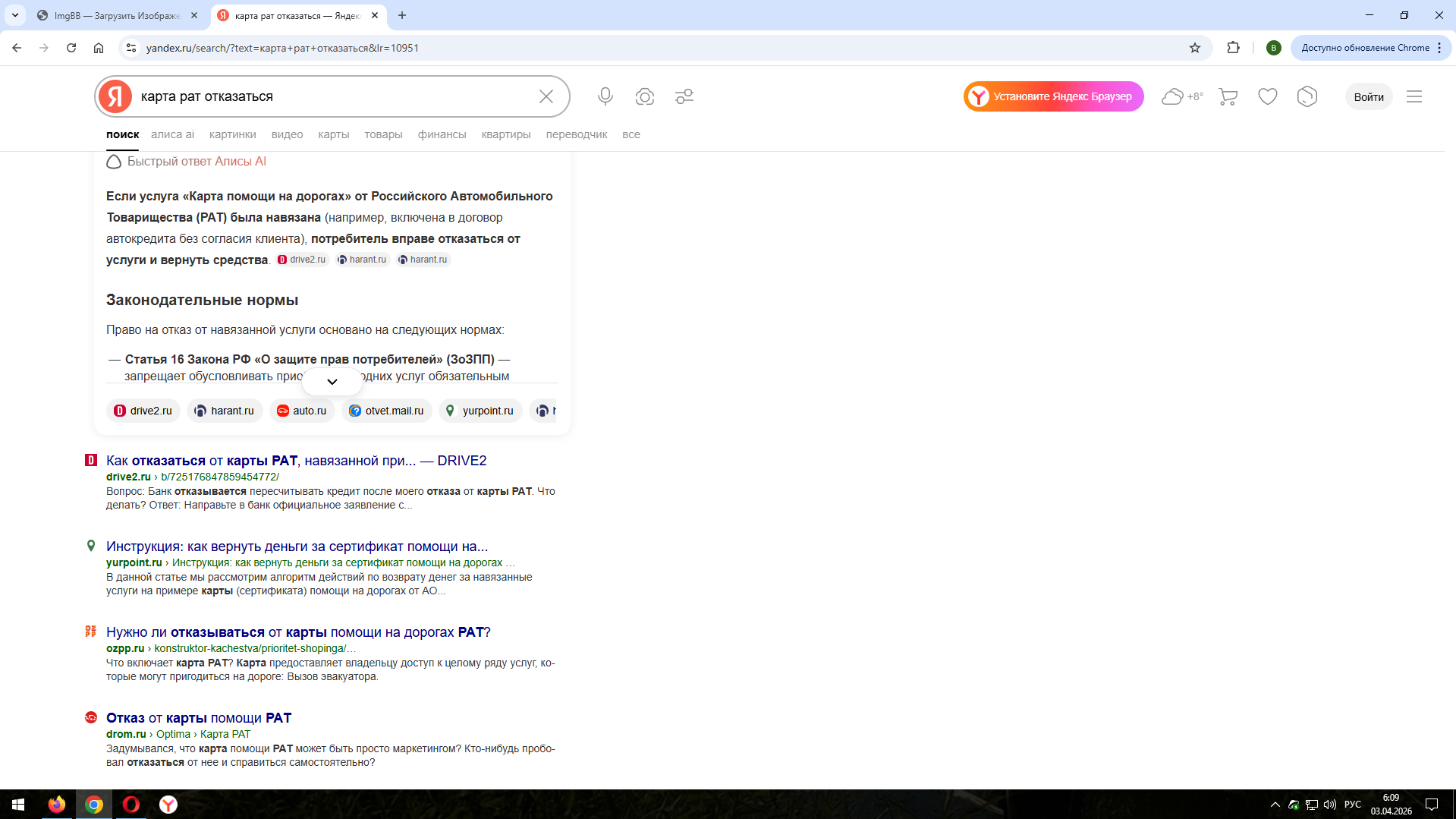Open the все services tab
The image size is (1456, 819).
click(x=631, y=134)
